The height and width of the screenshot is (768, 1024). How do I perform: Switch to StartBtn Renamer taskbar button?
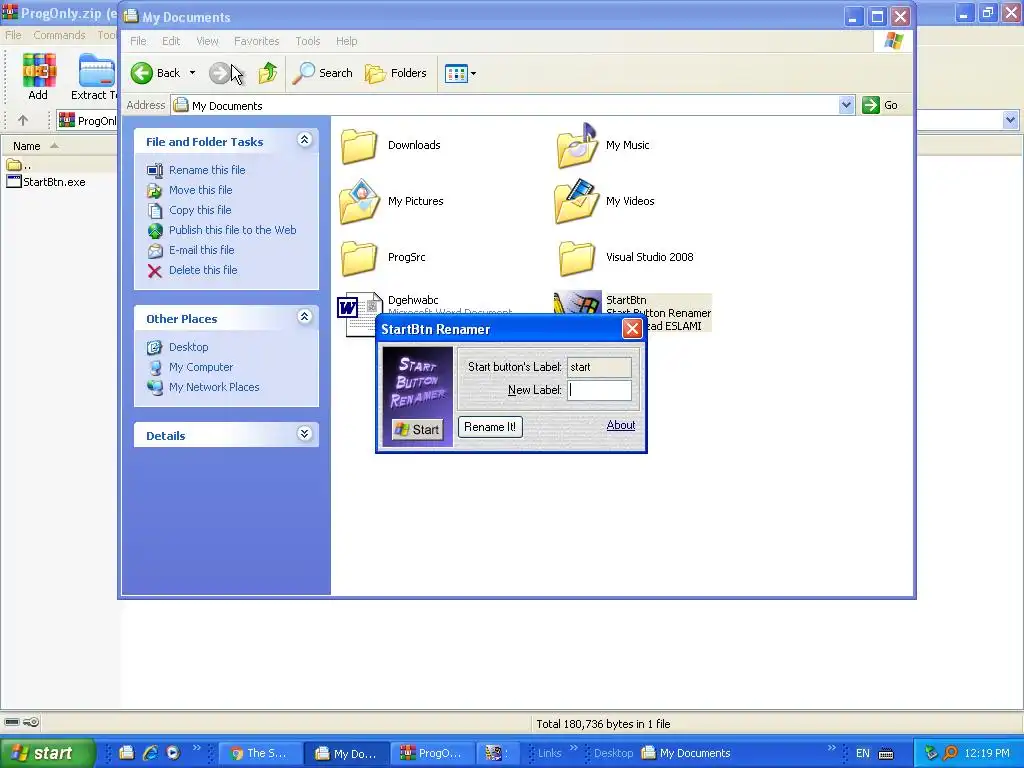[497, 753]
